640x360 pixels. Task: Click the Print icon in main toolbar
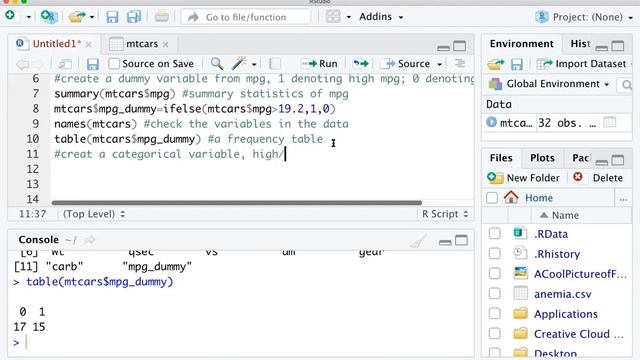[162, 17]
